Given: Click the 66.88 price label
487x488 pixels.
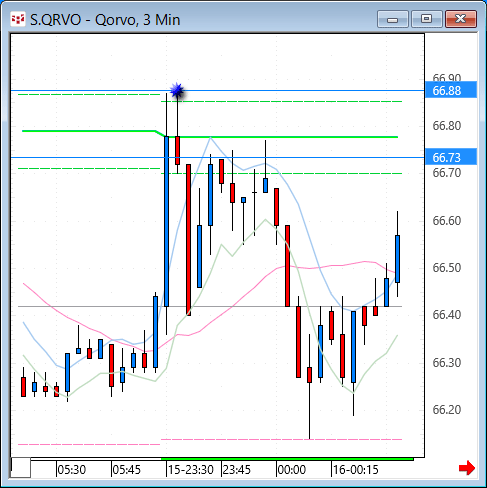Looking at the screenshot, I should 451,90.
